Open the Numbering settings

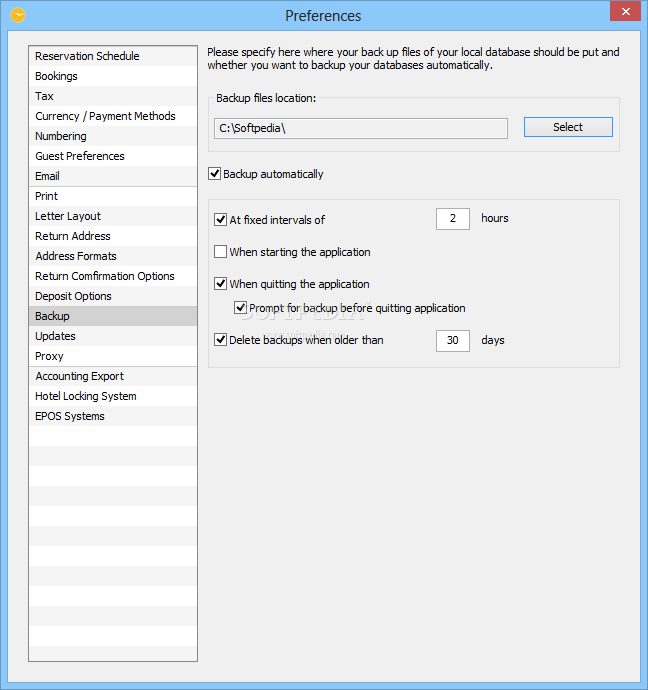click(x=113, y=136)
